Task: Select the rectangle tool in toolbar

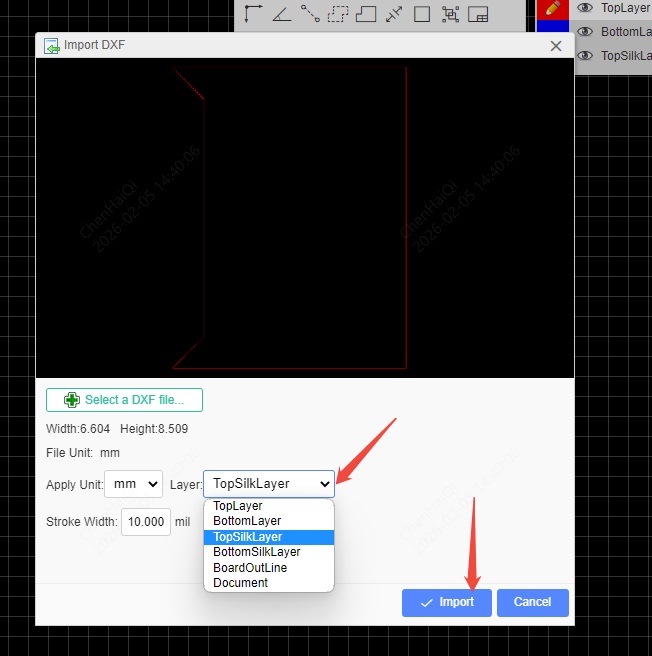Action: click(422, 14)
